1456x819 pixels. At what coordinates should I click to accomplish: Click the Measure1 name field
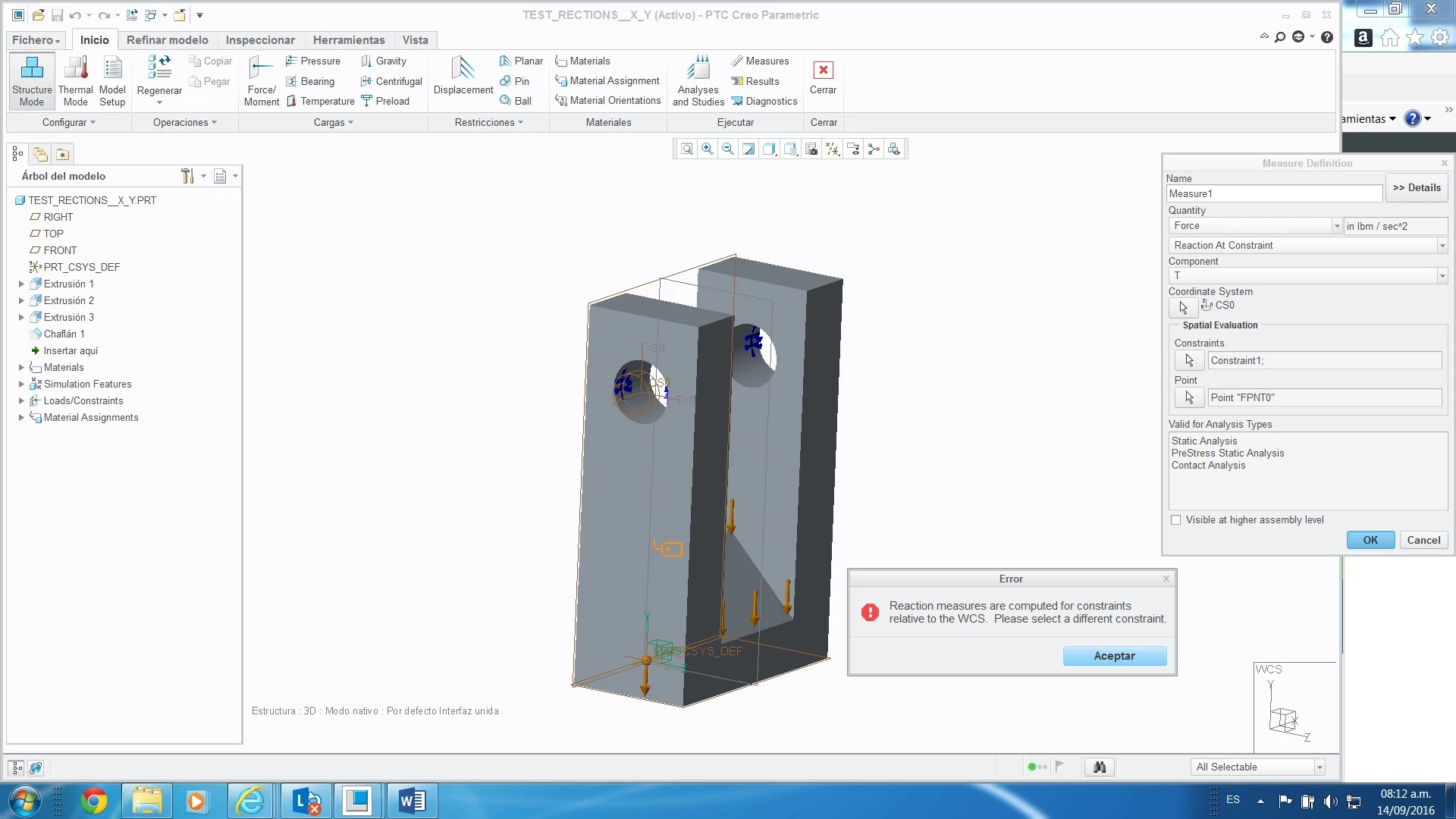(x=1274, y=194)
